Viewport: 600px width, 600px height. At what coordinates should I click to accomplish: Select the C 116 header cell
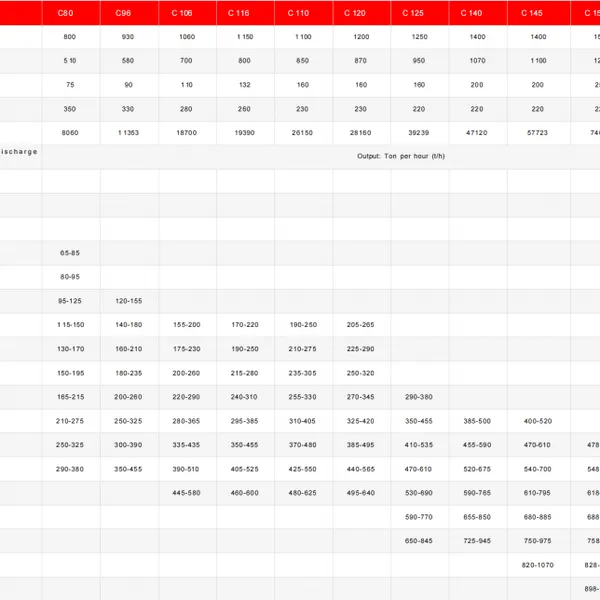pos(245,13)
